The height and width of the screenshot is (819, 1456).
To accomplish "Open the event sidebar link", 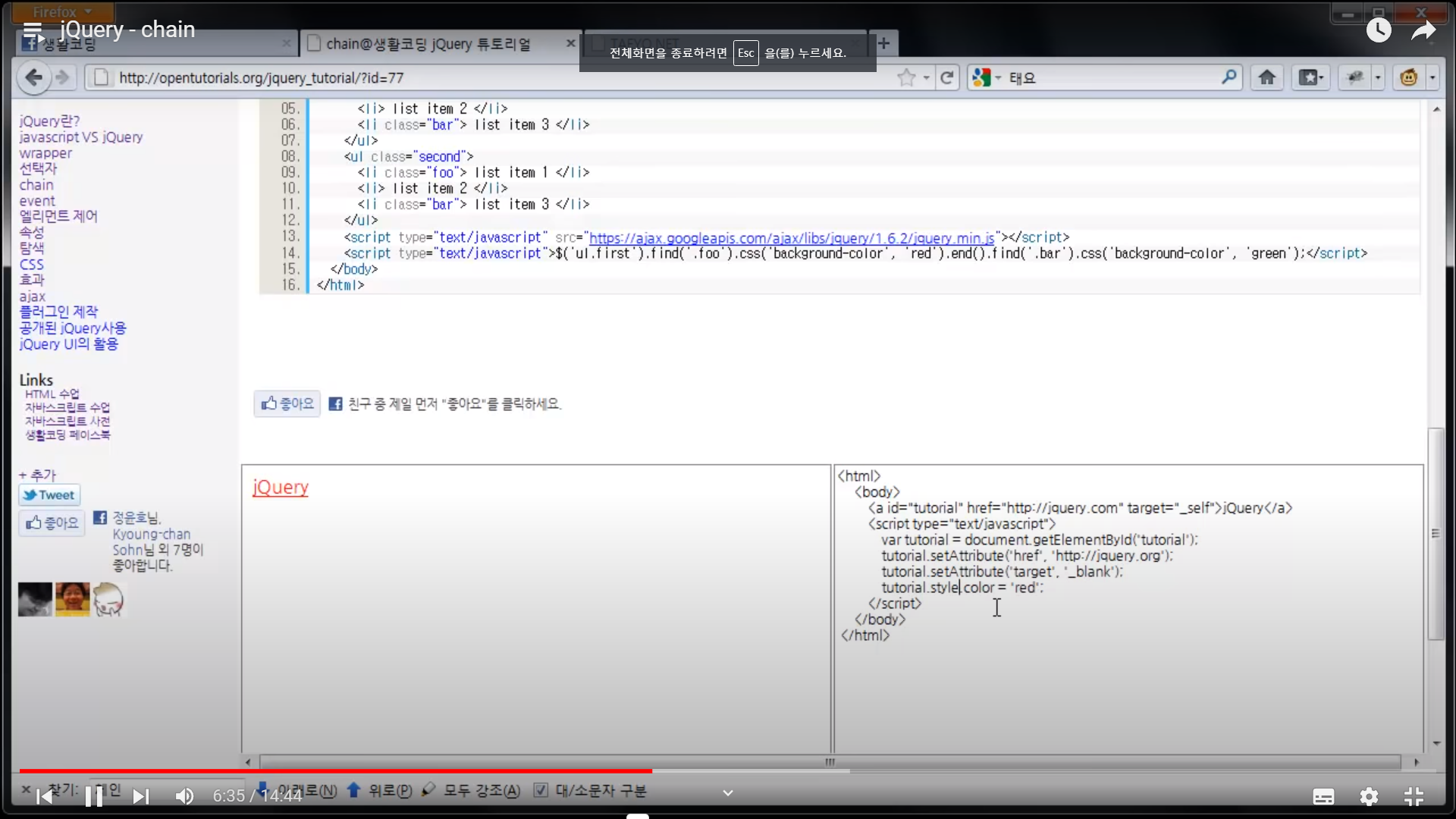I will (x=37, y=201).
